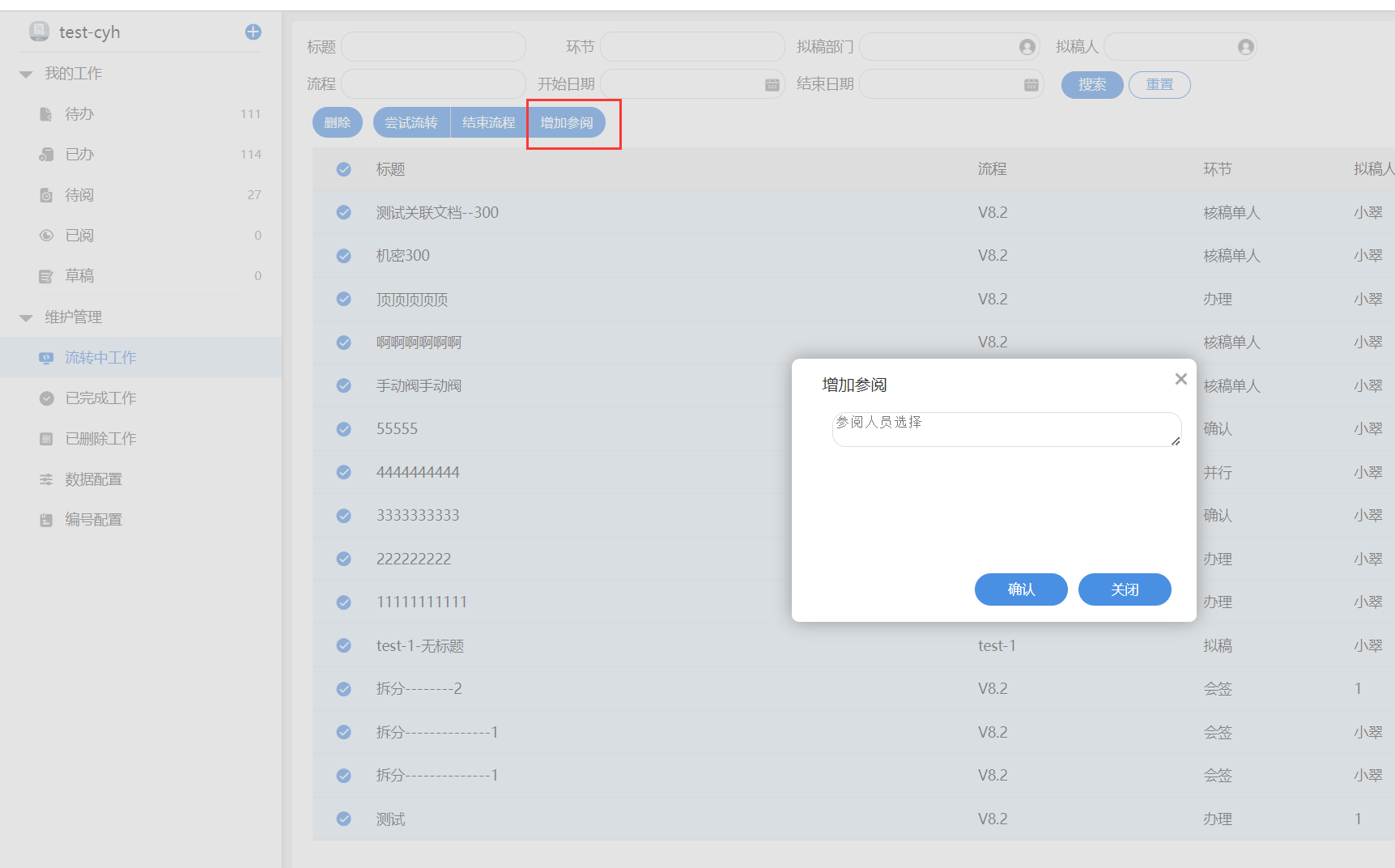Open 已办 in the sidebar
This screenshot has height=868, width=1395.
point(141,155)
